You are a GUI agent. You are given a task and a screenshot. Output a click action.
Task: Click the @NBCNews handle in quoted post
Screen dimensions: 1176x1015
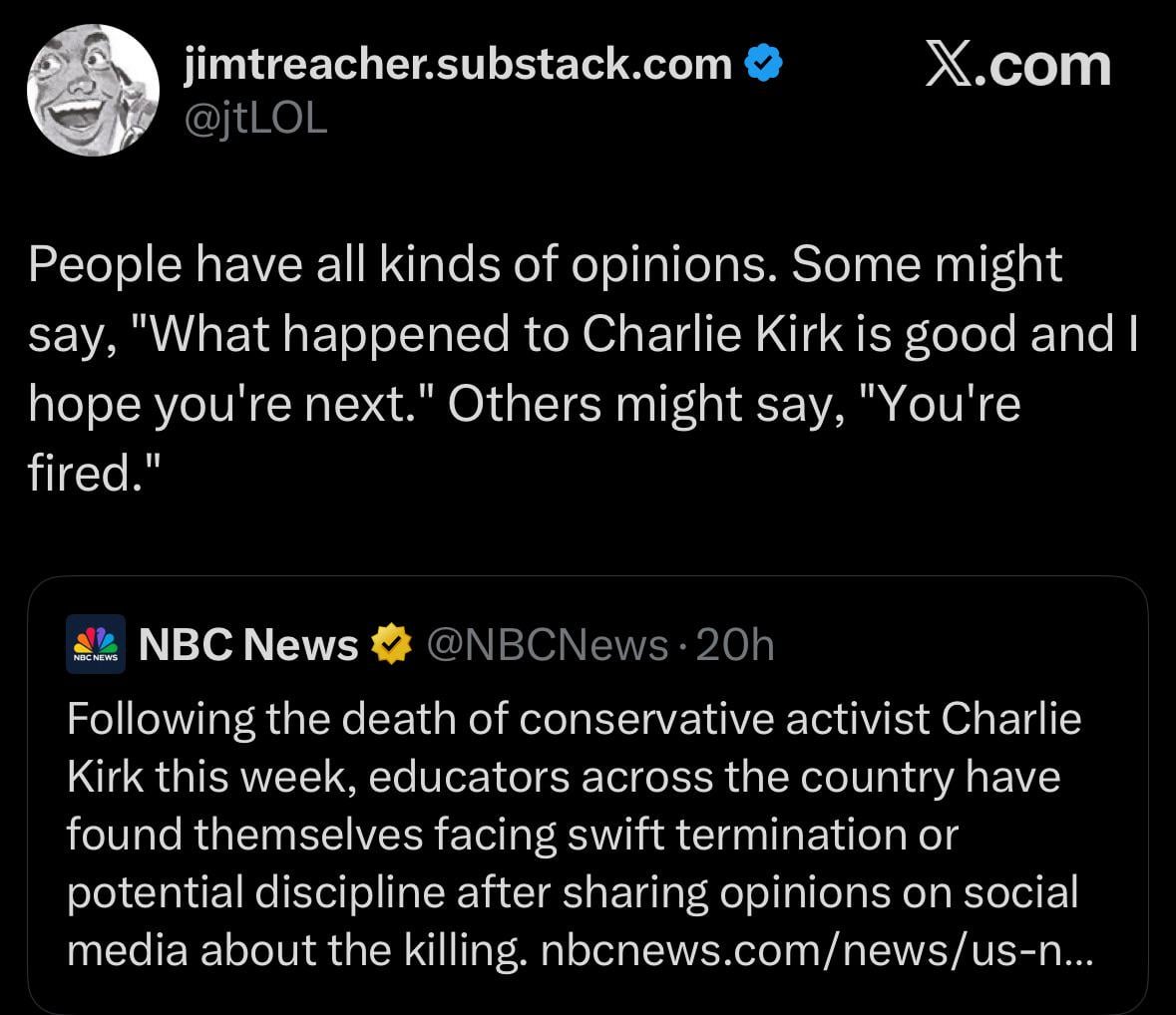(x=548, y=645)
